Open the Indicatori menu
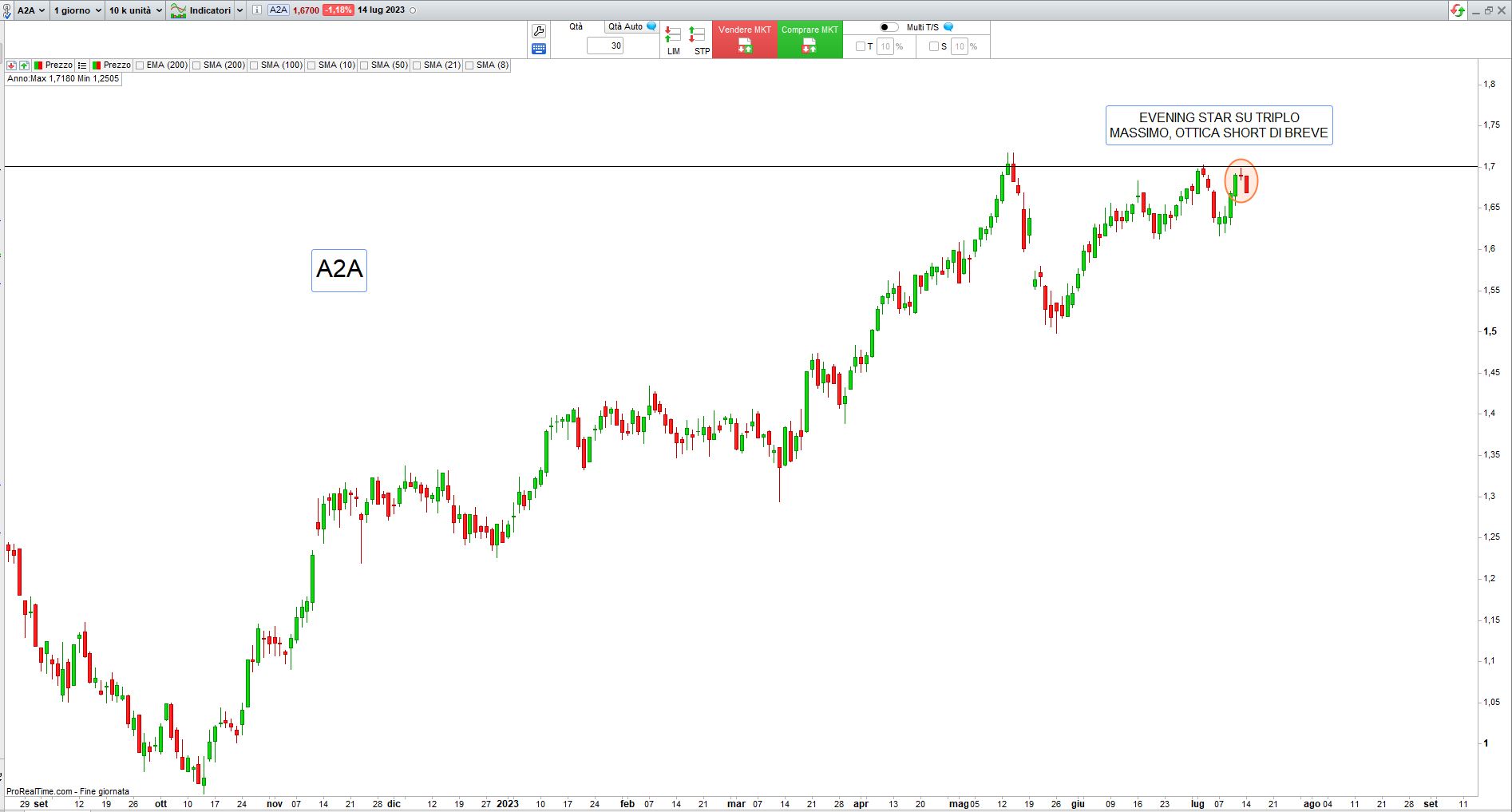Screen dimensions: 1512x812 tap(206, 10)
